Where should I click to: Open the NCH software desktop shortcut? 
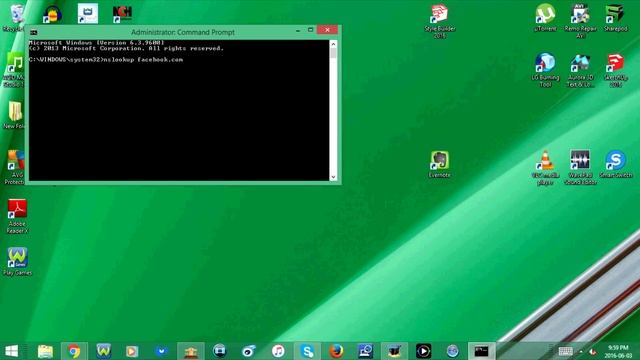point(122,14)
